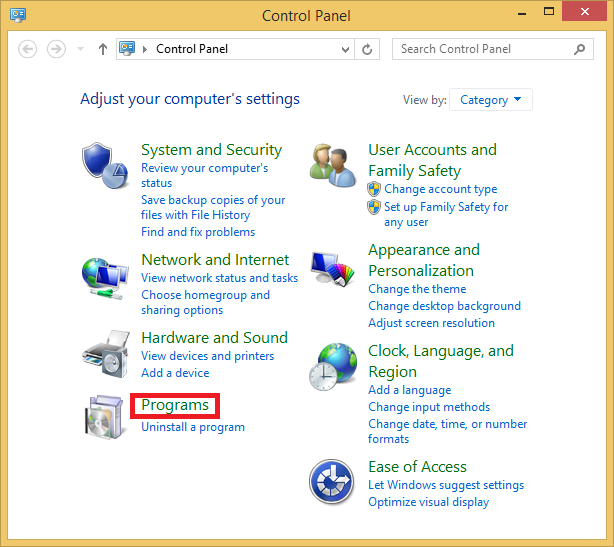Open the Programs category heading
This screenshot has height=547, width=614.
(175, 405)
